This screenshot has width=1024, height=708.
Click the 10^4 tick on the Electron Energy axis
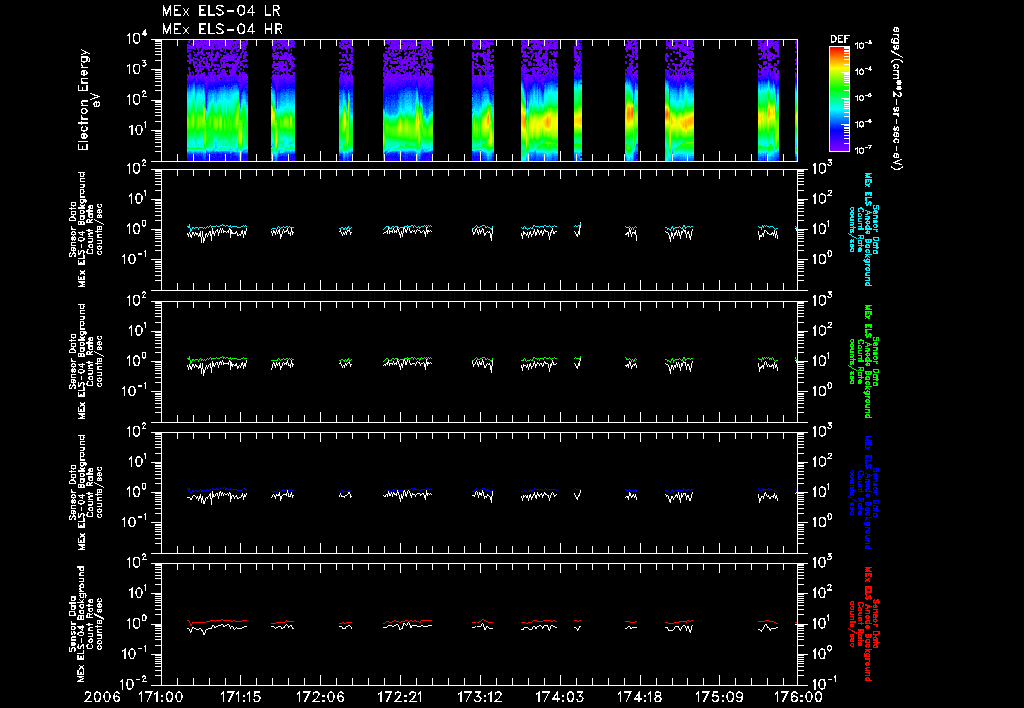pyautogui.click(x=138, y=39)
